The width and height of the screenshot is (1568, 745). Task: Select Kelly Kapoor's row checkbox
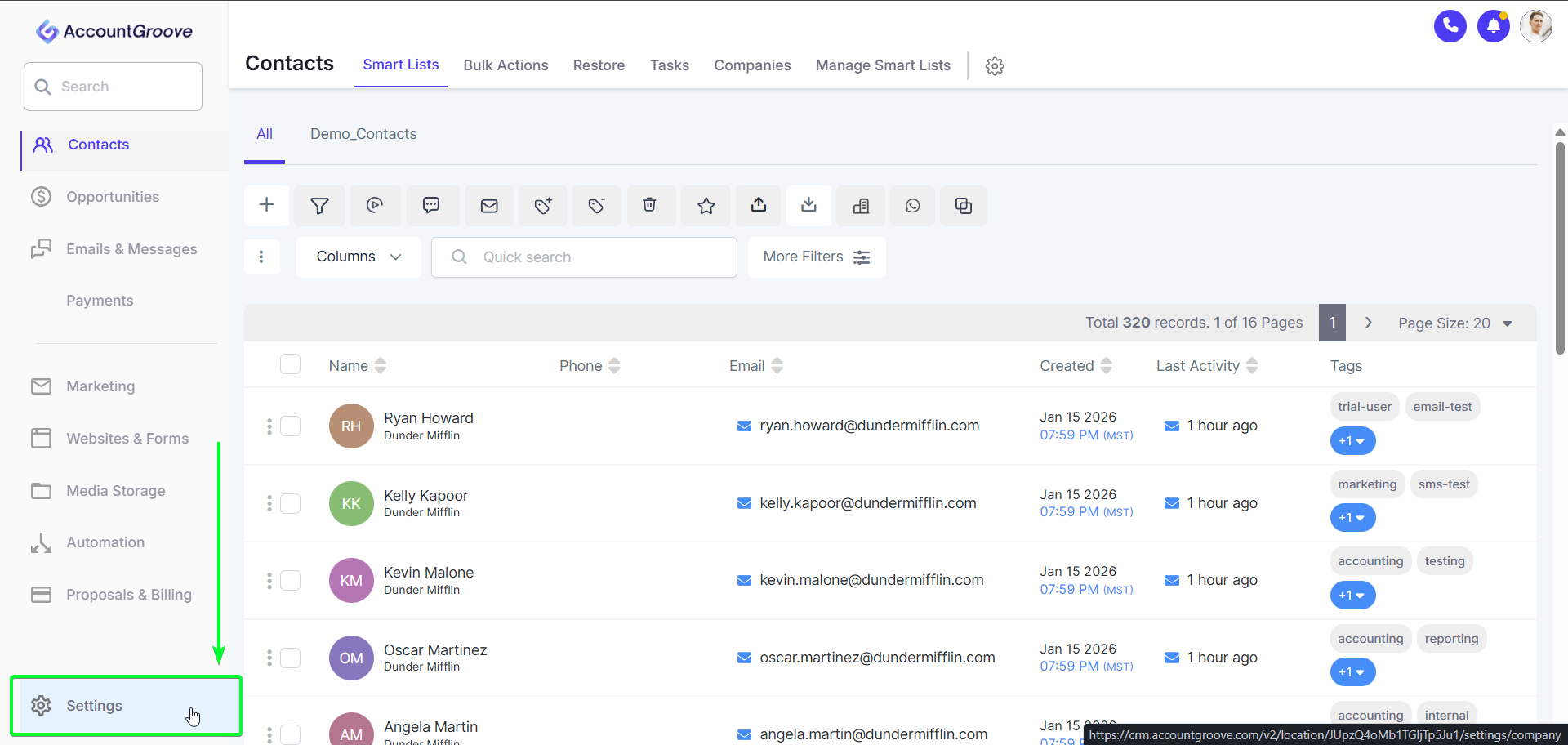290,503
